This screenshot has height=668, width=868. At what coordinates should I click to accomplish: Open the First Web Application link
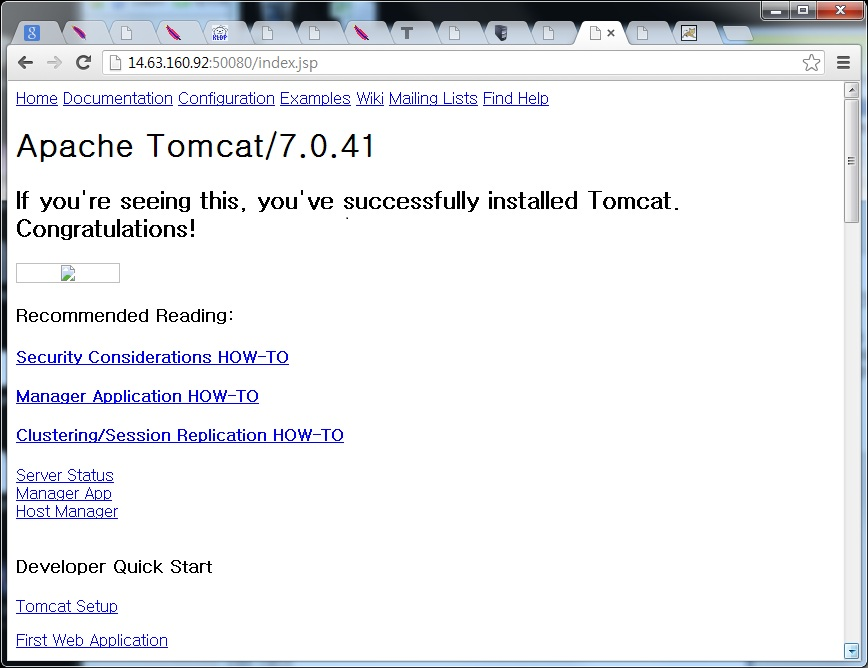point(92,640)
